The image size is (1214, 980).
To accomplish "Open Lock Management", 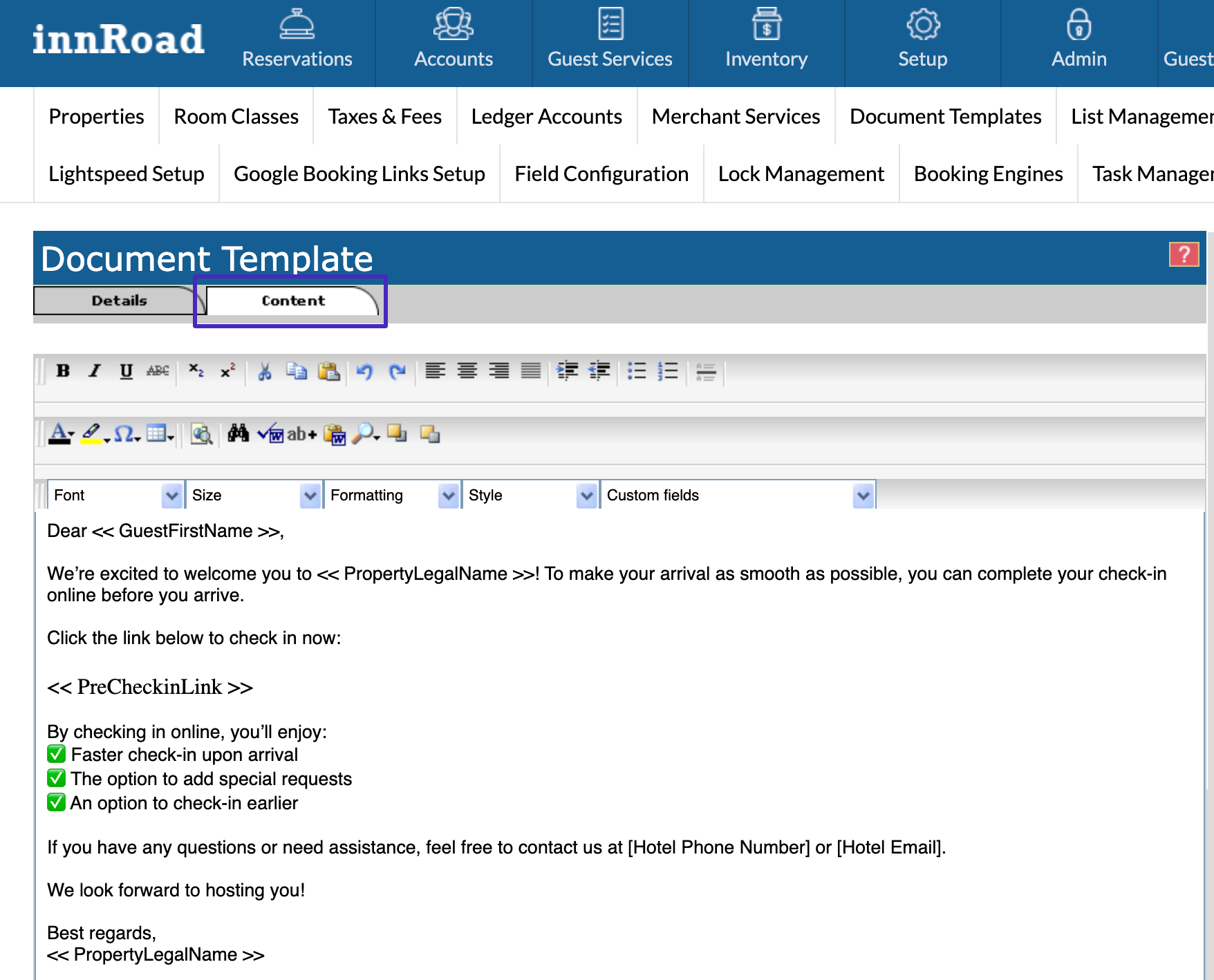I will point(801,173).
